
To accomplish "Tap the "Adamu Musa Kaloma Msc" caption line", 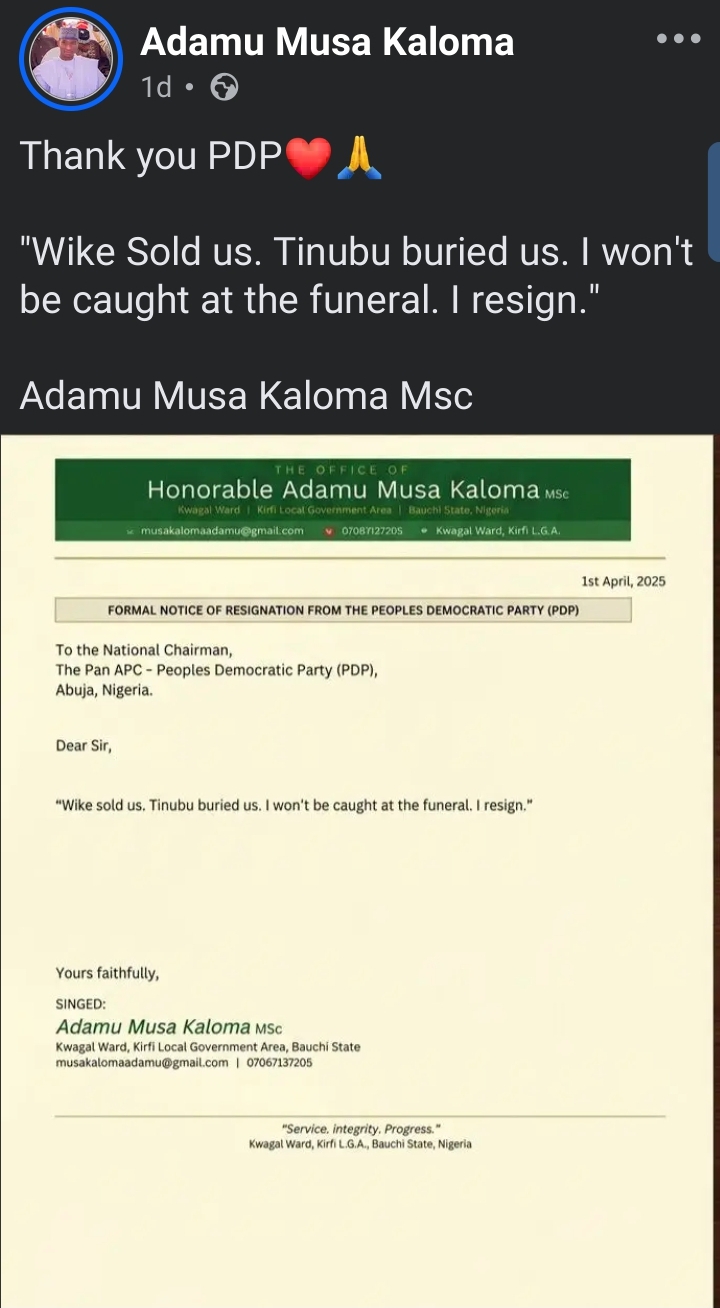I will pyautogui.click(x=246, y=396).
